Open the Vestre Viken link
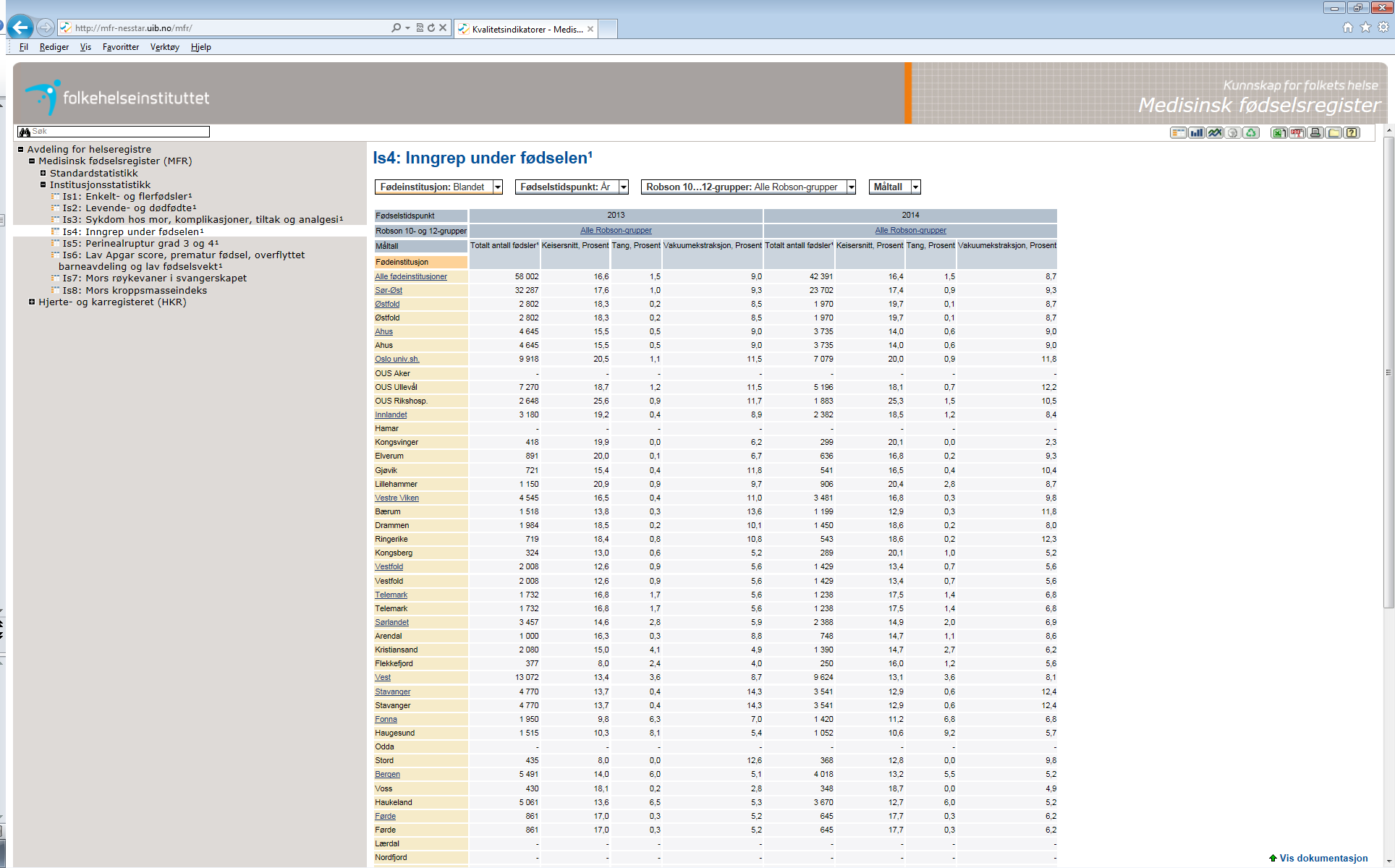Viewport: 1395px width, 868px height. click(397, 498)
